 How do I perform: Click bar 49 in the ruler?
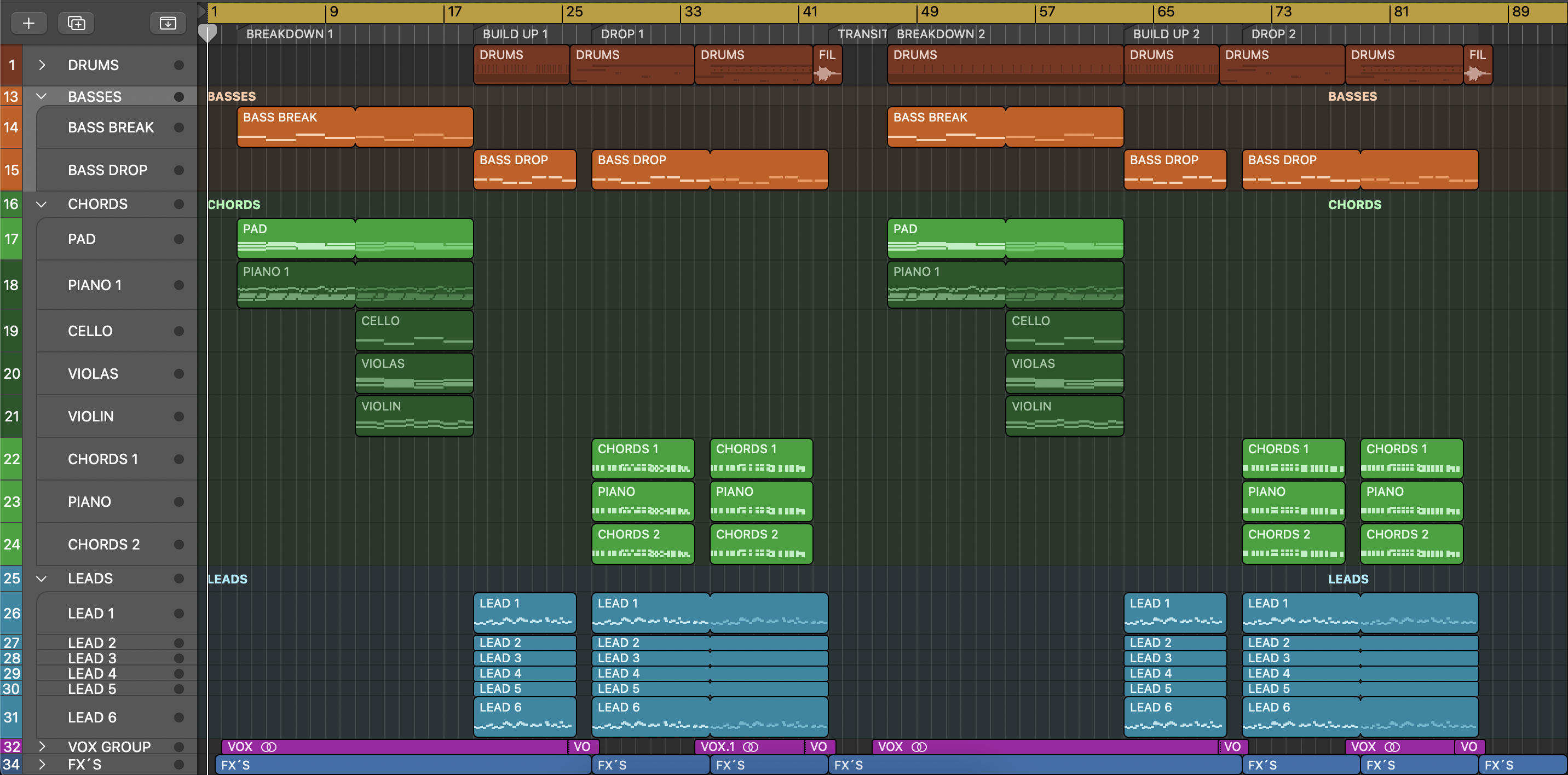929,11
